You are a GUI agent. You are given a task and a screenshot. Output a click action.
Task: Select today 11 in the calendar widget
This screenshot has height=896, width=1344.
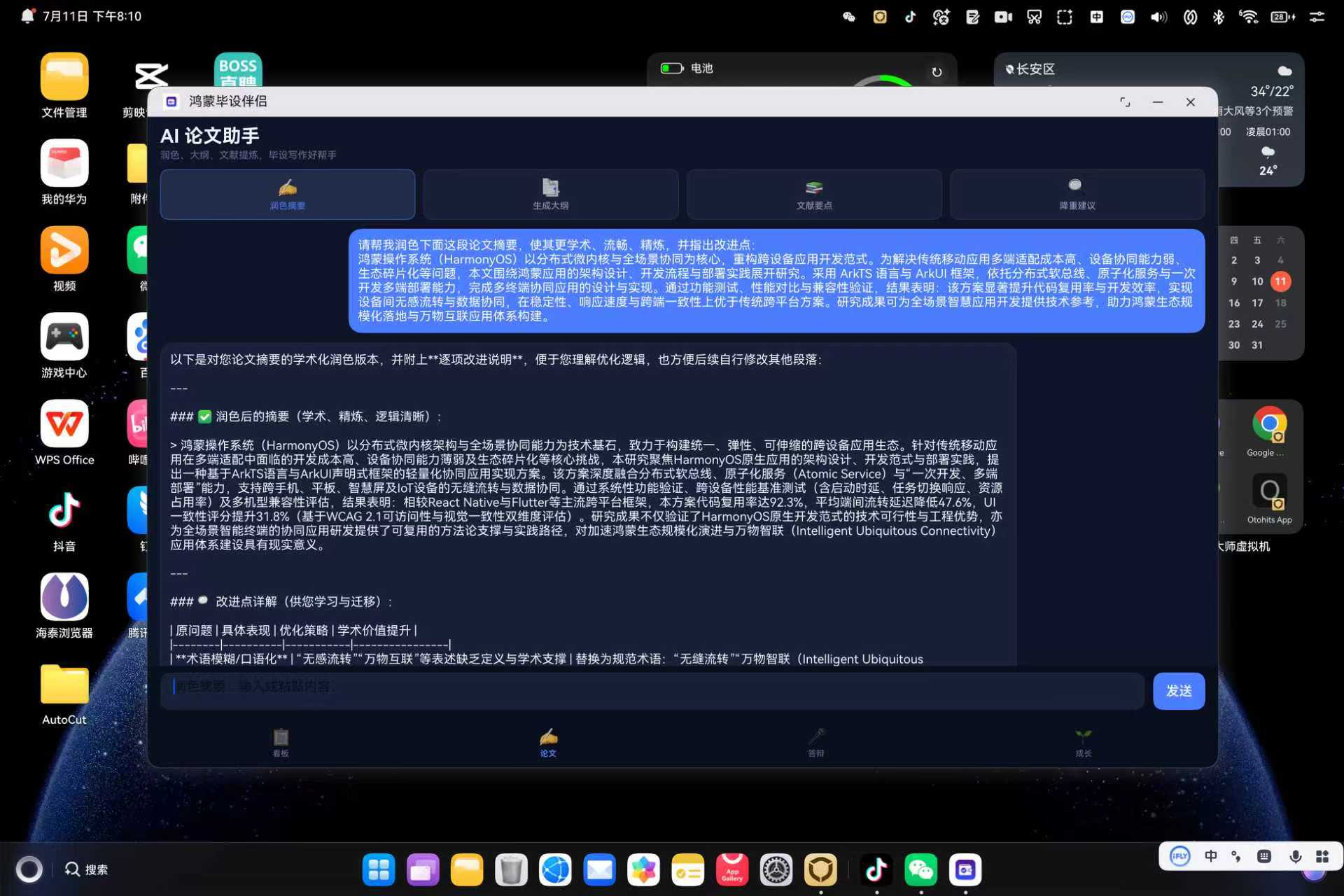tap(1280, 281)
